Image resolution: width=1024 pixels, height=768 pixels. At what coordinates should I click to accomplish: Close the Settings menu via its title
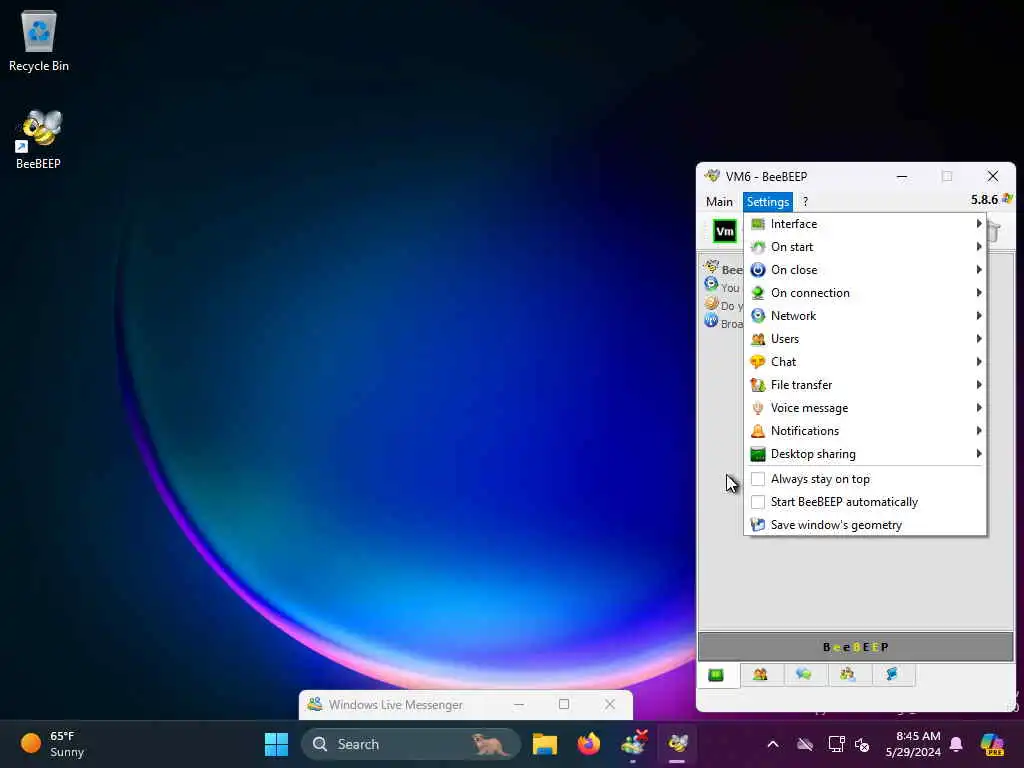(x=767, y=202)
